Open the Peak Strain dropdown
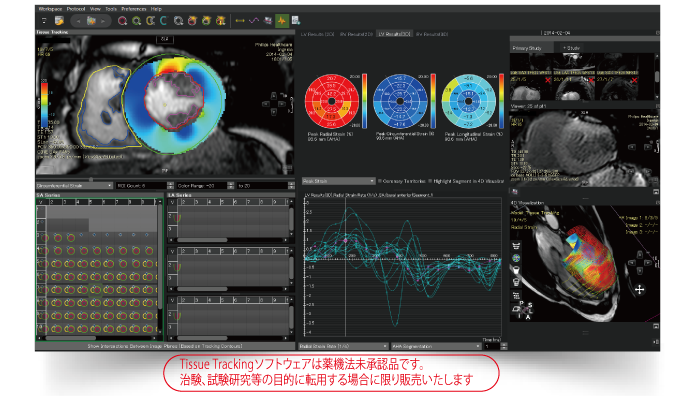700x396 pixels. [338, 181]
